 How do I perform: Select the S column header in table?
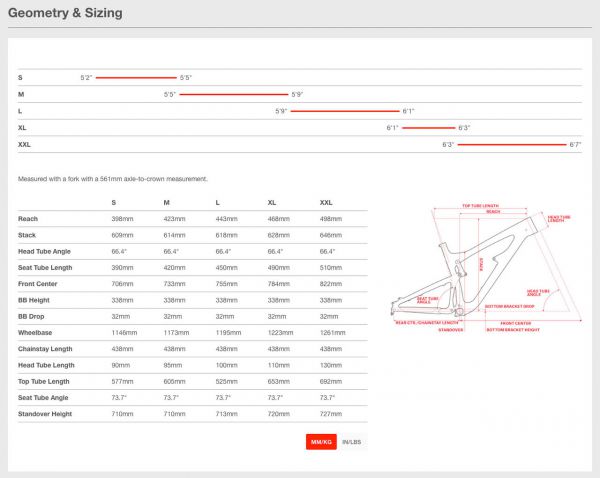[114, 203]
